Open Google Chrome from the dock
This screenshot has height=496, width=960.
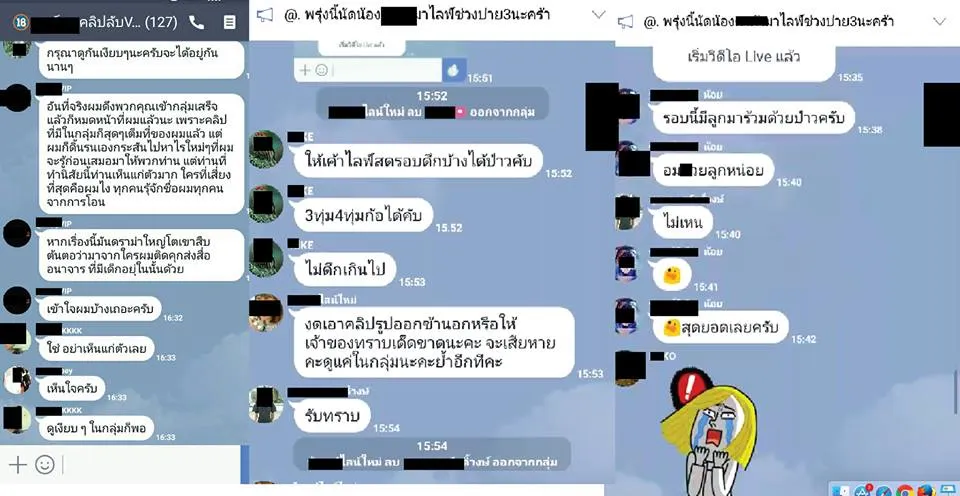904,490
